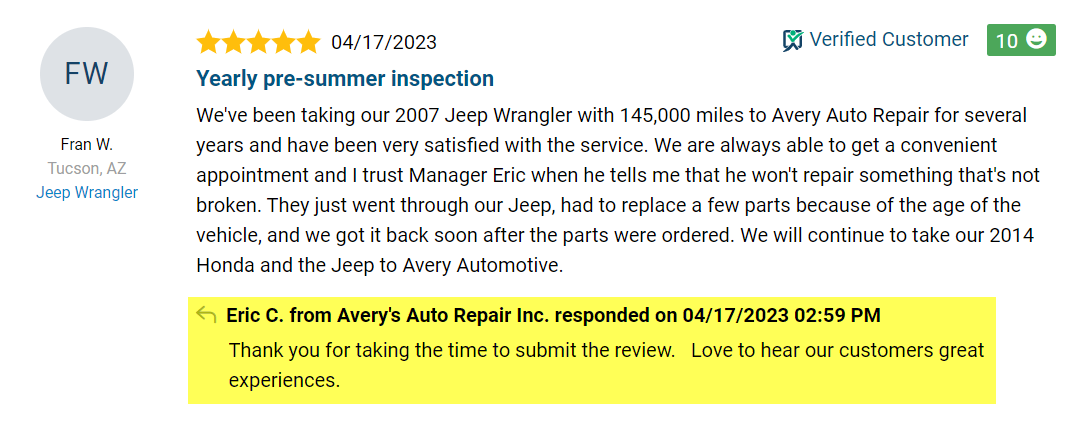Open the "Yearly pre-summer inspection" review title

pyautogui.click(x=345, y=78)
